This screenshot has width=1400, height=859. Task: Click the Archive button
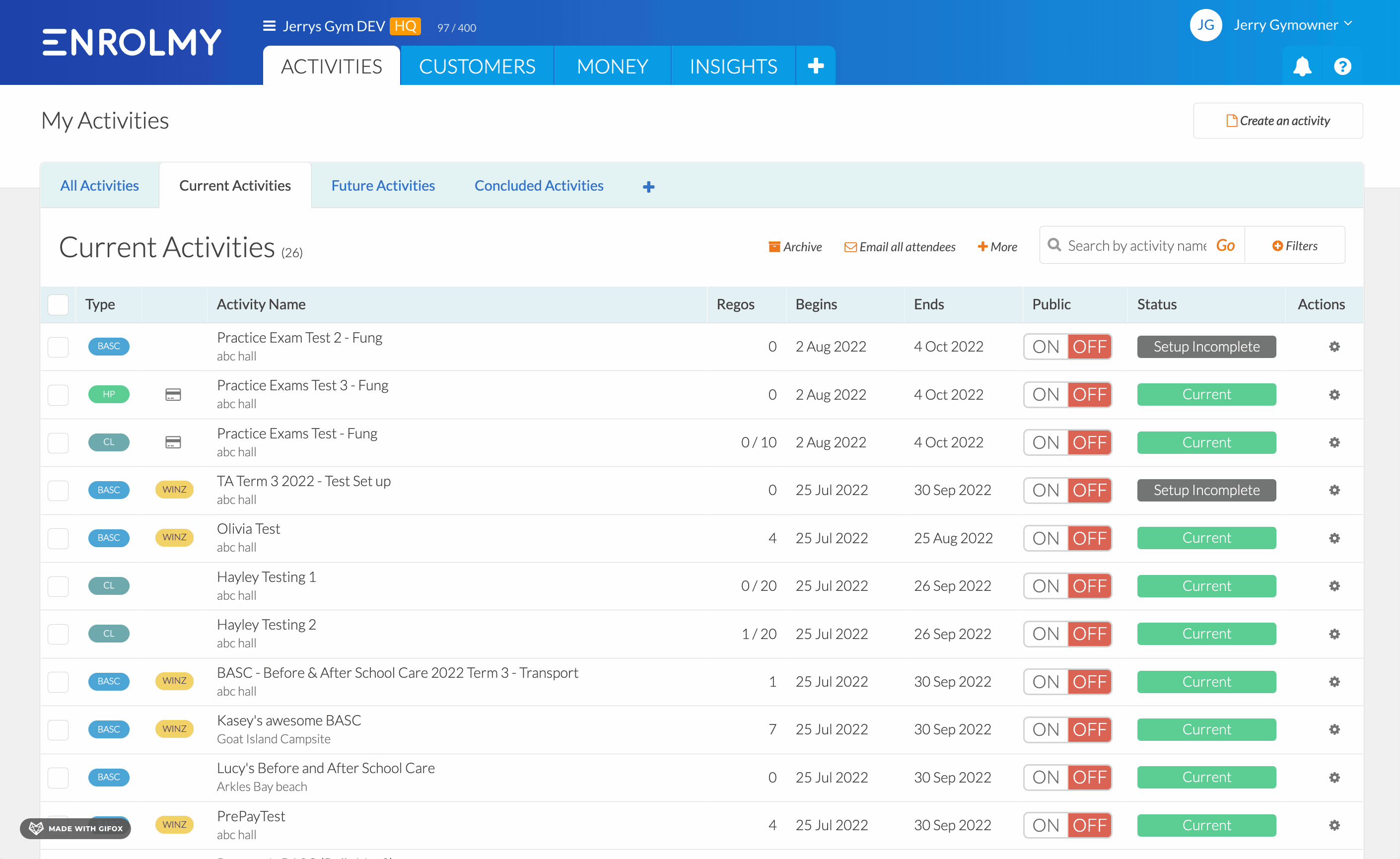click(795, 247)
